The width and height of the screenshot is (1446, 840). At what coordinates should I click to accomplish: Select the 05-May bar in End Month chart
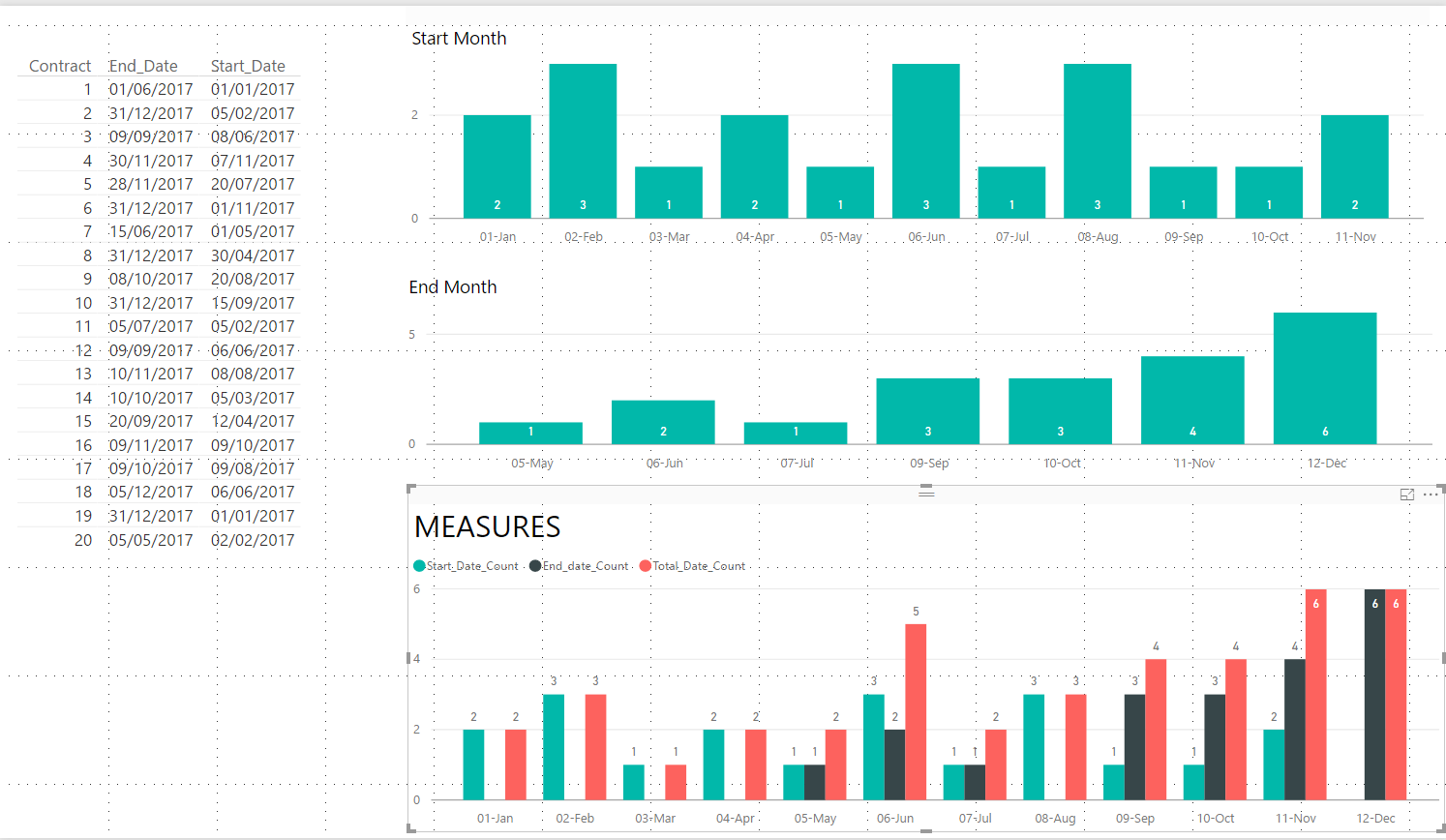pyautogui.click(x=530, y=434)
